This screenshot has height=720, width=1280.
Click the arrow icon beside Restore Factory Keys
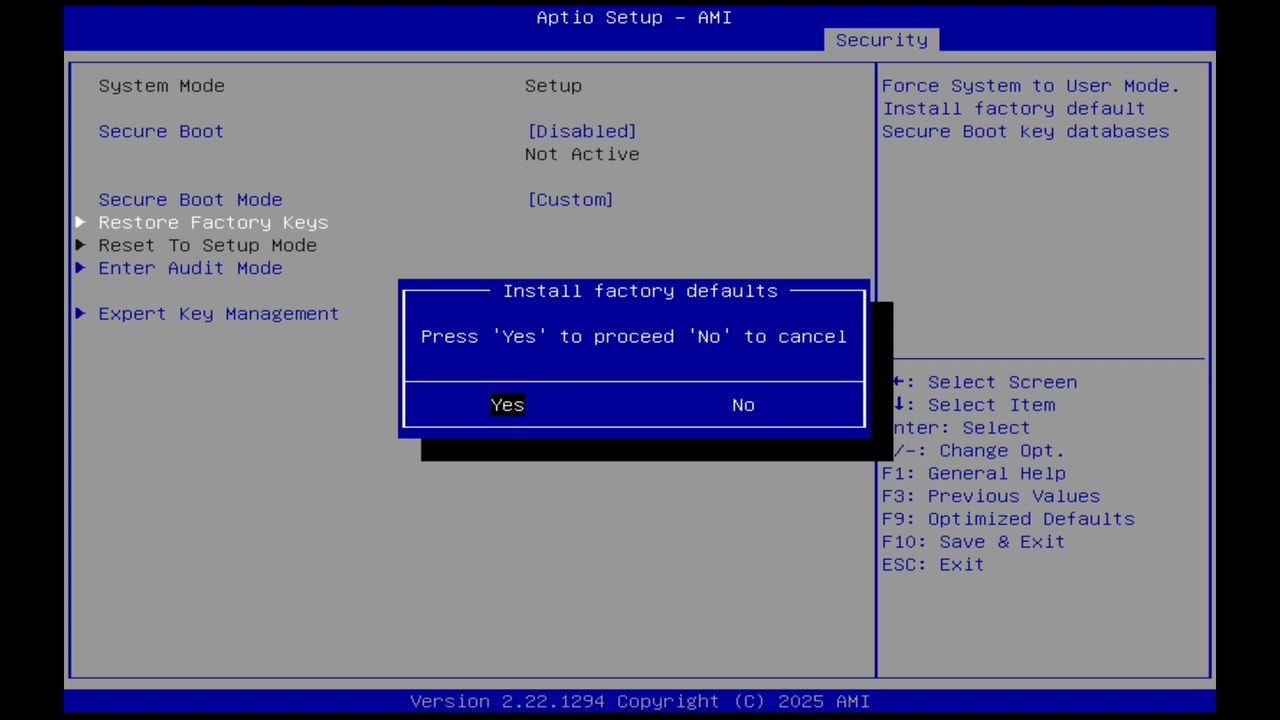(80, 222)
